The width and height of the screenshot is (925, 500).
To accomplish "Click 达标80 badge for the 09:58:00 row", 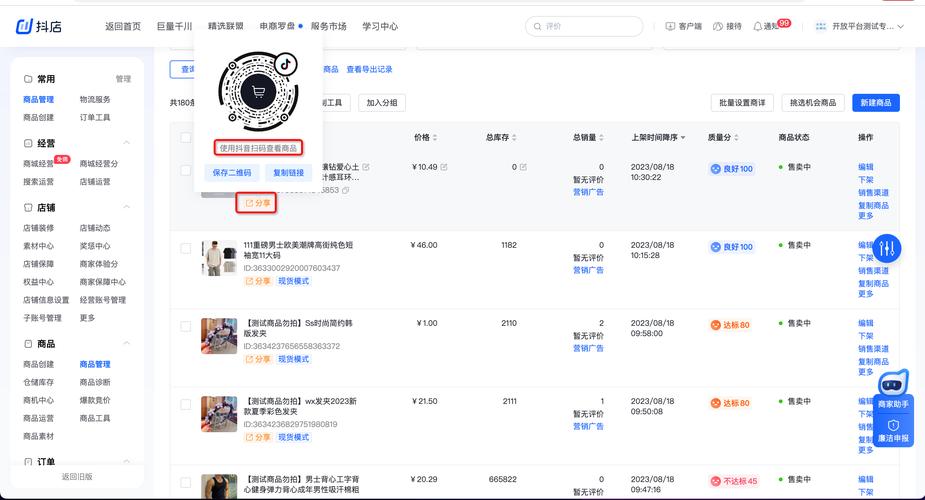I will [x=730, y=325].
